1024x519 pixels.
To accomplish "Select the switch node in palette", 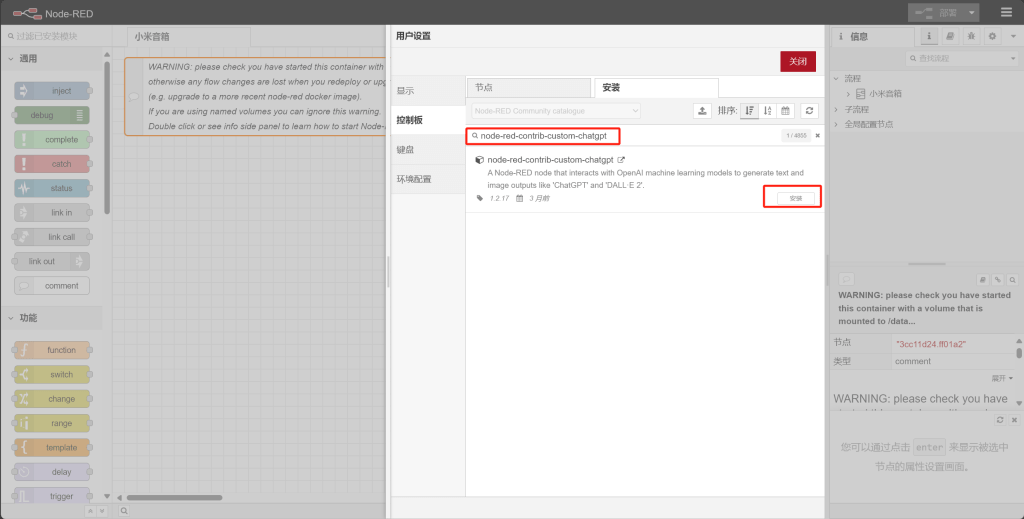I will pyautogui.click(x=52, y=374).
